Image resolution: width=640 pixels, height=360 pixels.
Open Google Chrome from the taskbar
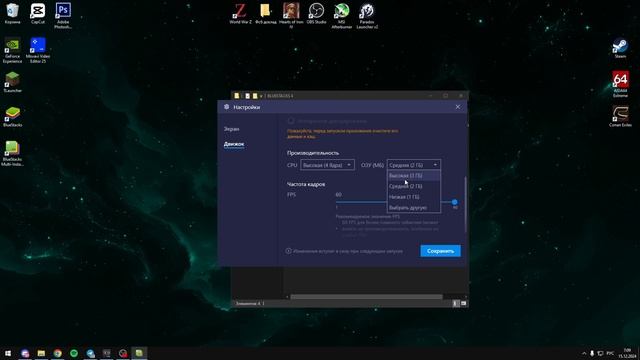tap(58, 353)
